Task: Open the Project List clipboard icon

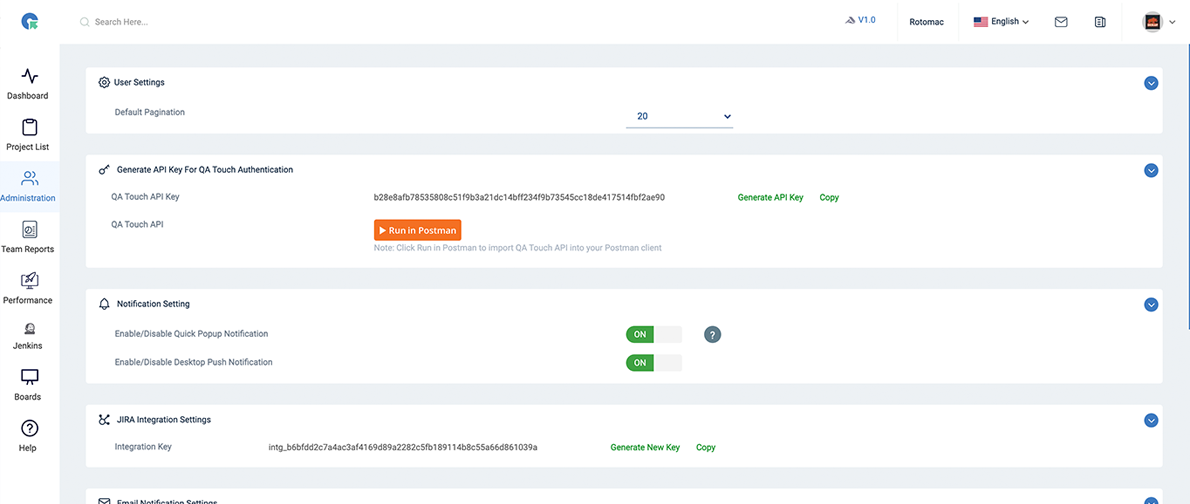Action: pos(30,127)
